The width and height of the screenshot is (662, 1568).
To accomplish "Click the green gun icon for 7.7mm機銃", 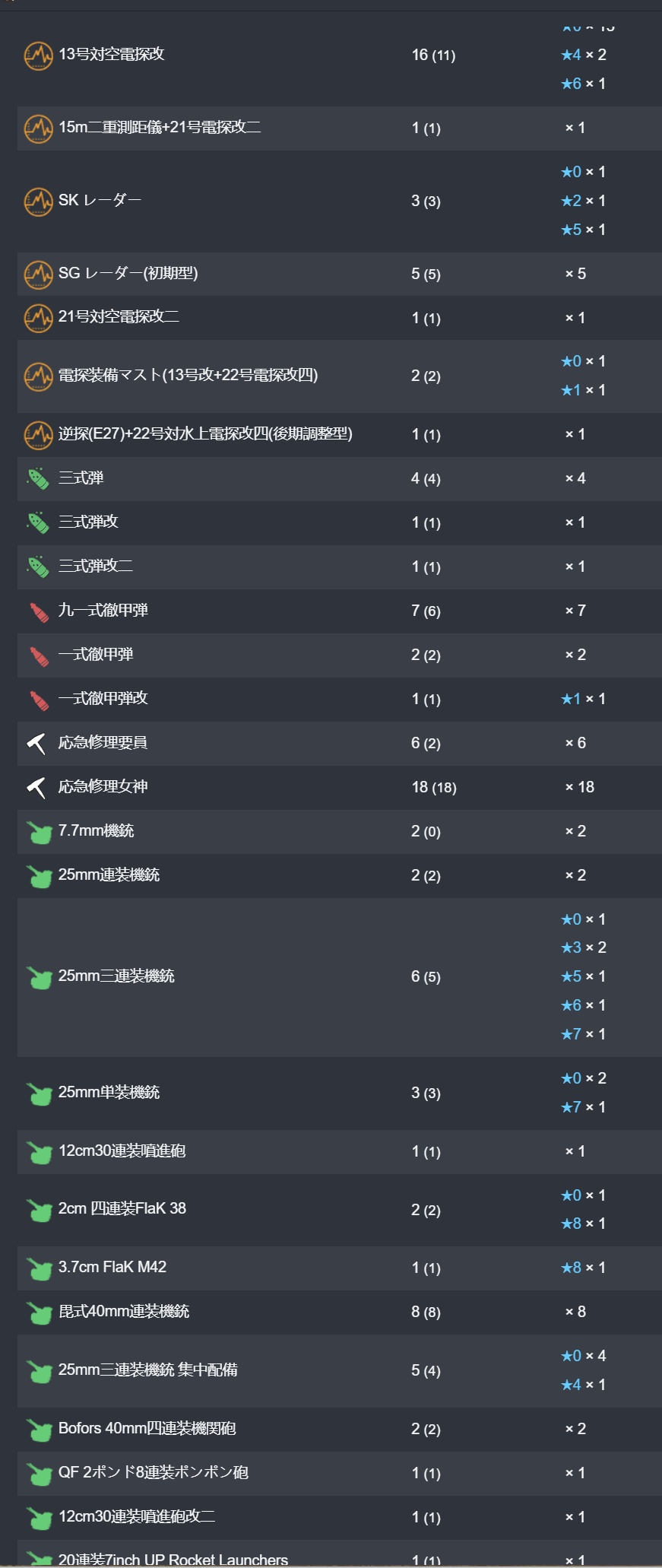I will coord(39,832).
